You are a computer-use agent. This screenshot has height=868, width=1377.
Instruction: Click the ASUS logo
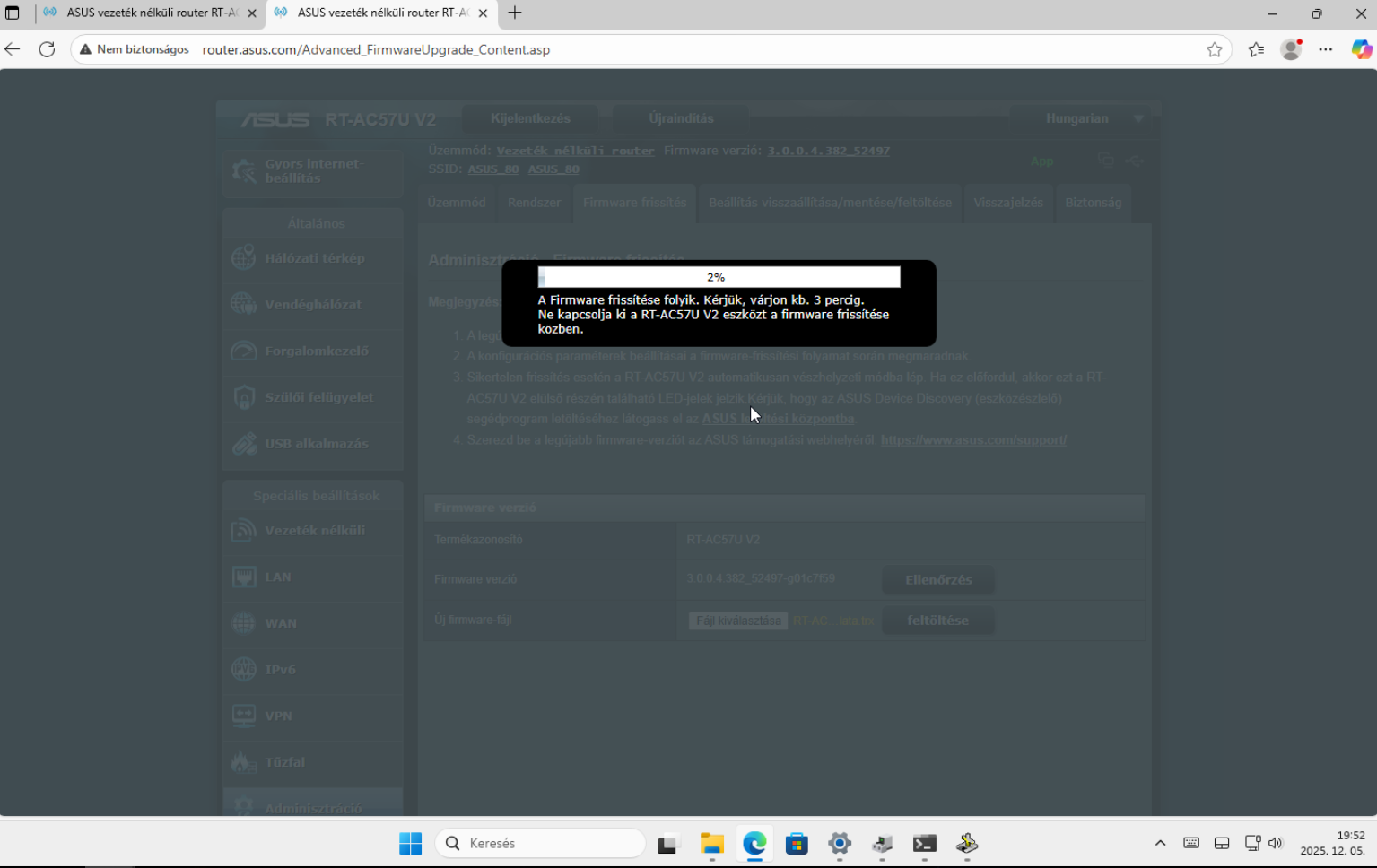(275, 119)
